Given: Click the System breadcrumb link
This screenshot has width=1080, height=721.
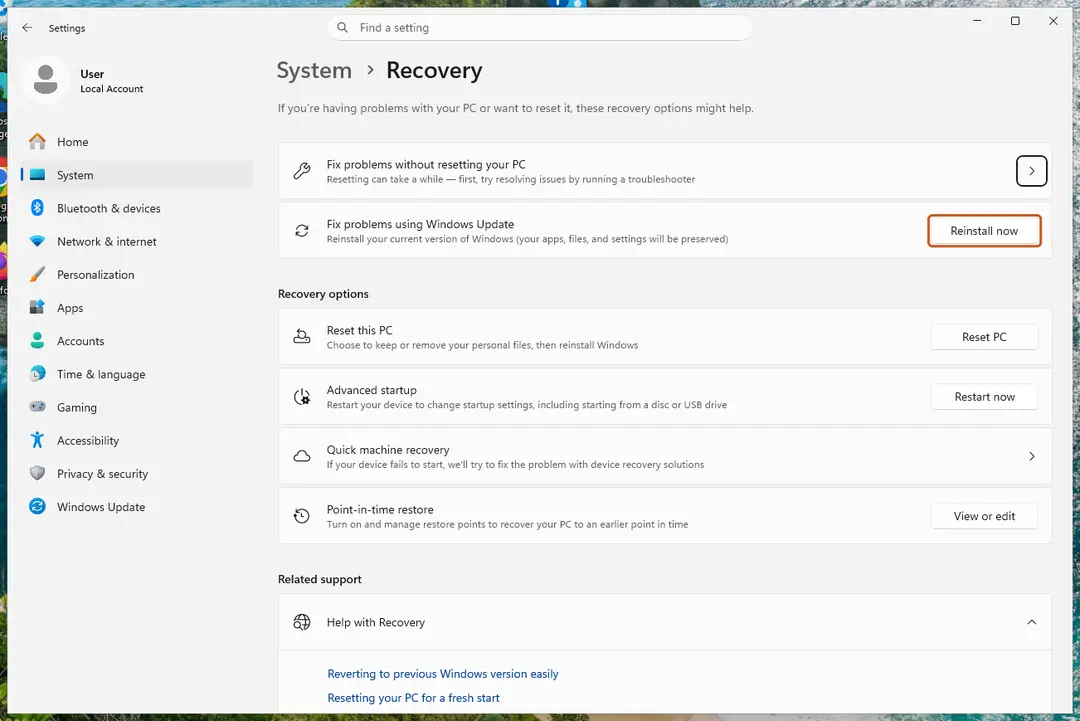Looking at the screenshot, I should click(x=314, y=70).
